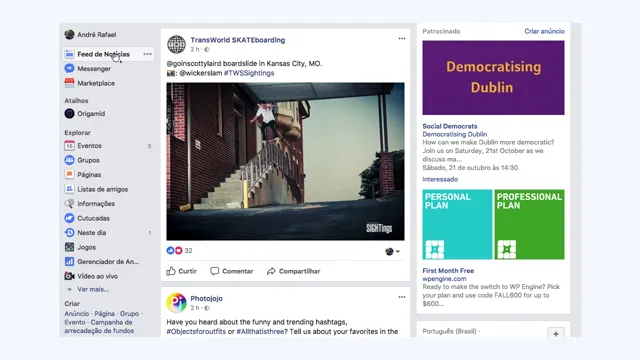Open the skateboarding boardslide video thumbnail
This screenshot has height=360, width=640.
point(285,161)
